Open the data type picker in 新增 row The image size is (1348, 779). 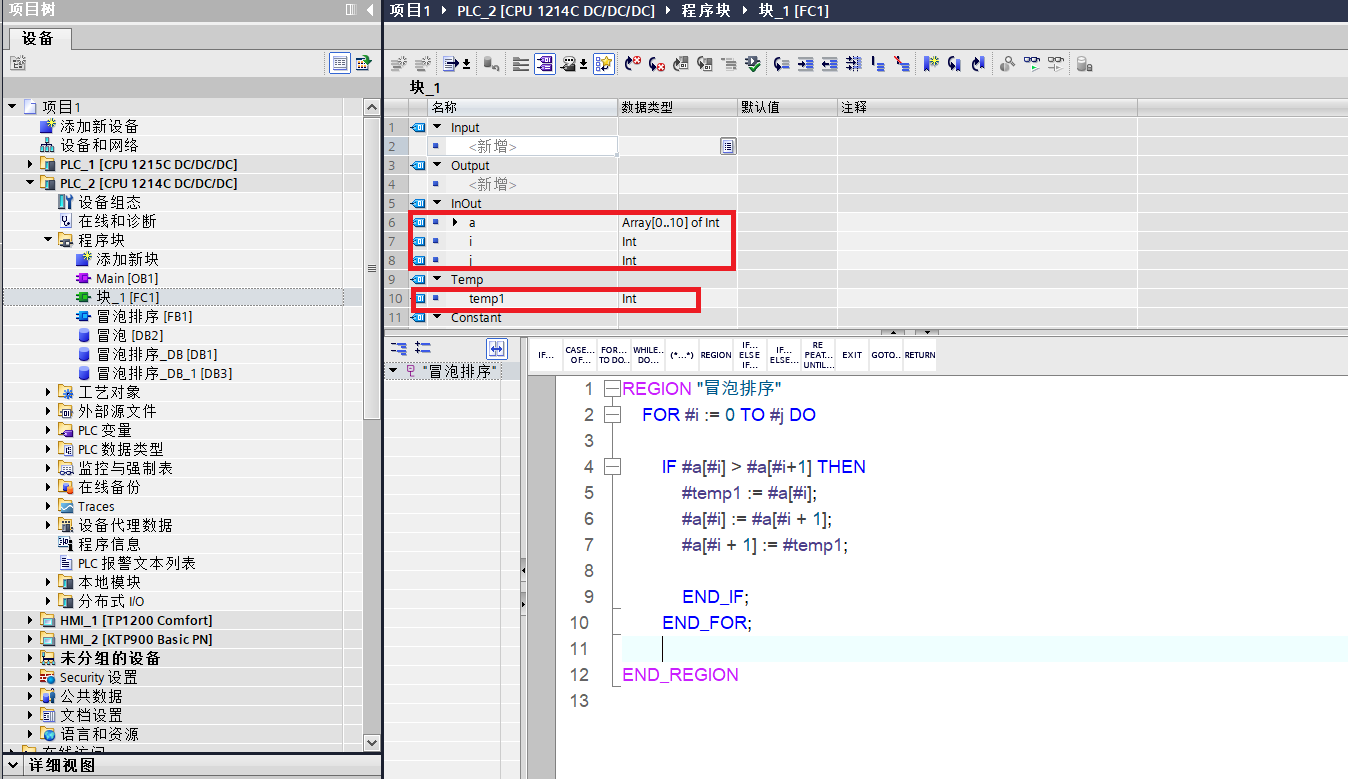click(728, 146)
